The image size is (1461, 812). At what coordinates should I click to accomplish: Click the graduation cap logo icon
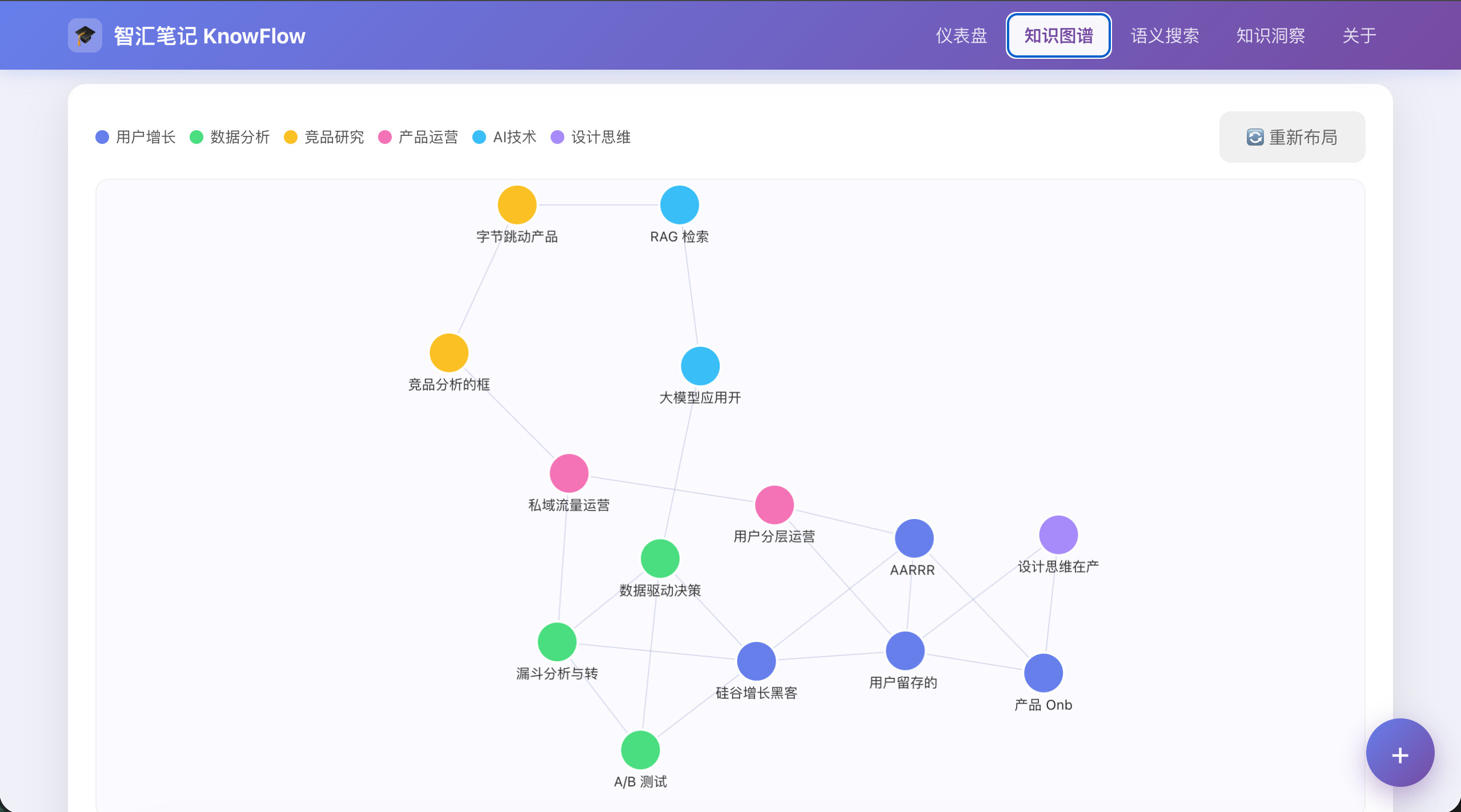click(x=85, y=35)
